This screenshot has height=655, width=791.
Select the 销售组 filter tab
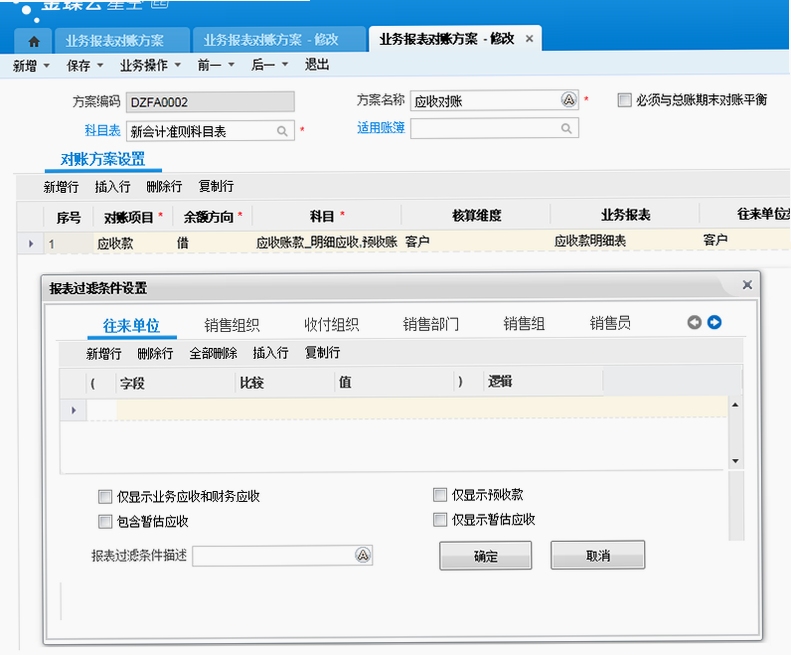524,323
